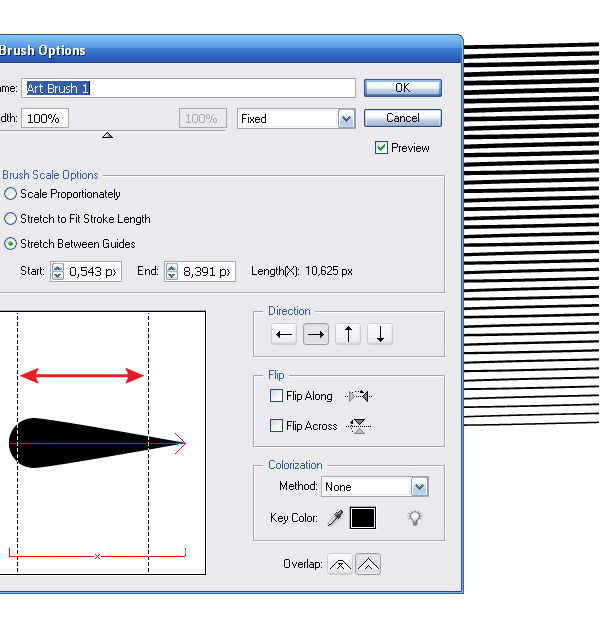Click the black Key Color swatch
The height and width of the screenshot is (617, 600).
363,518
